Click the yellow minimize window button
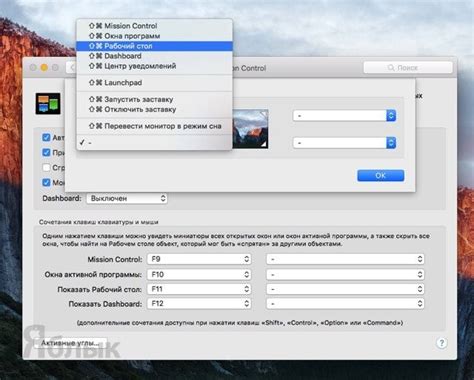This screenshot has width=474, height=380. coord(44,68)
